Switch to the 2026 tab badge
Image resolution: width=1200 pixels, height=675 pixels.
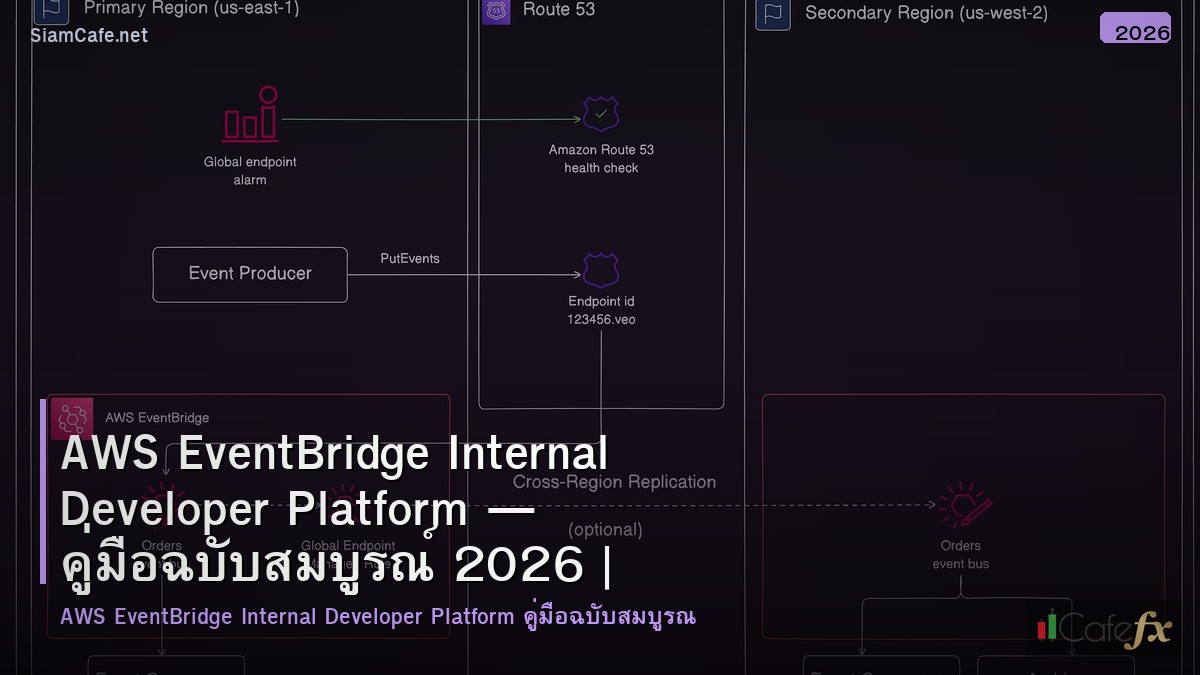(1135, 28)
